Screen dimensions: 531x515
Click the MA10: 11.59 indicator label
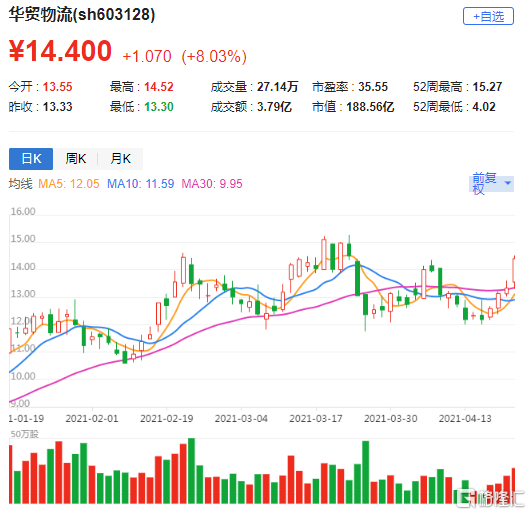(141, 184)
